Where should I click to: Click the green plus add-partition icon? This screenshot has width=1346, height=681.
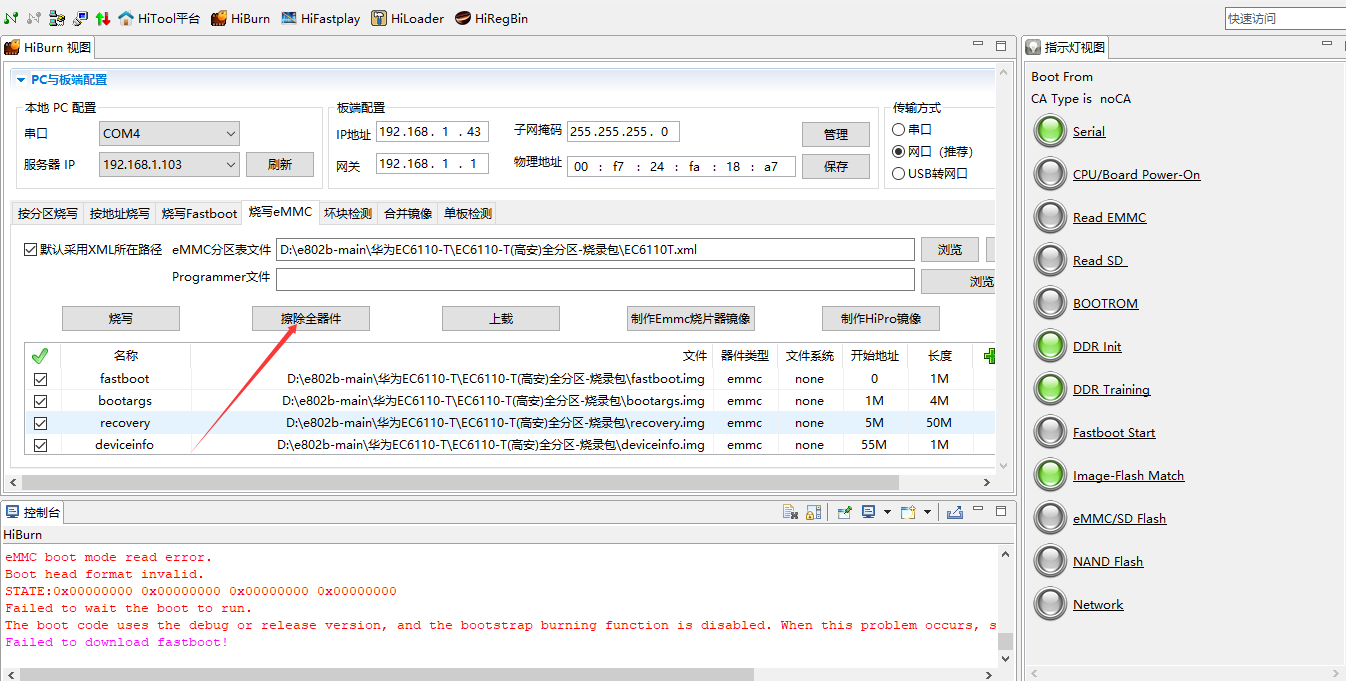point(990,355)
